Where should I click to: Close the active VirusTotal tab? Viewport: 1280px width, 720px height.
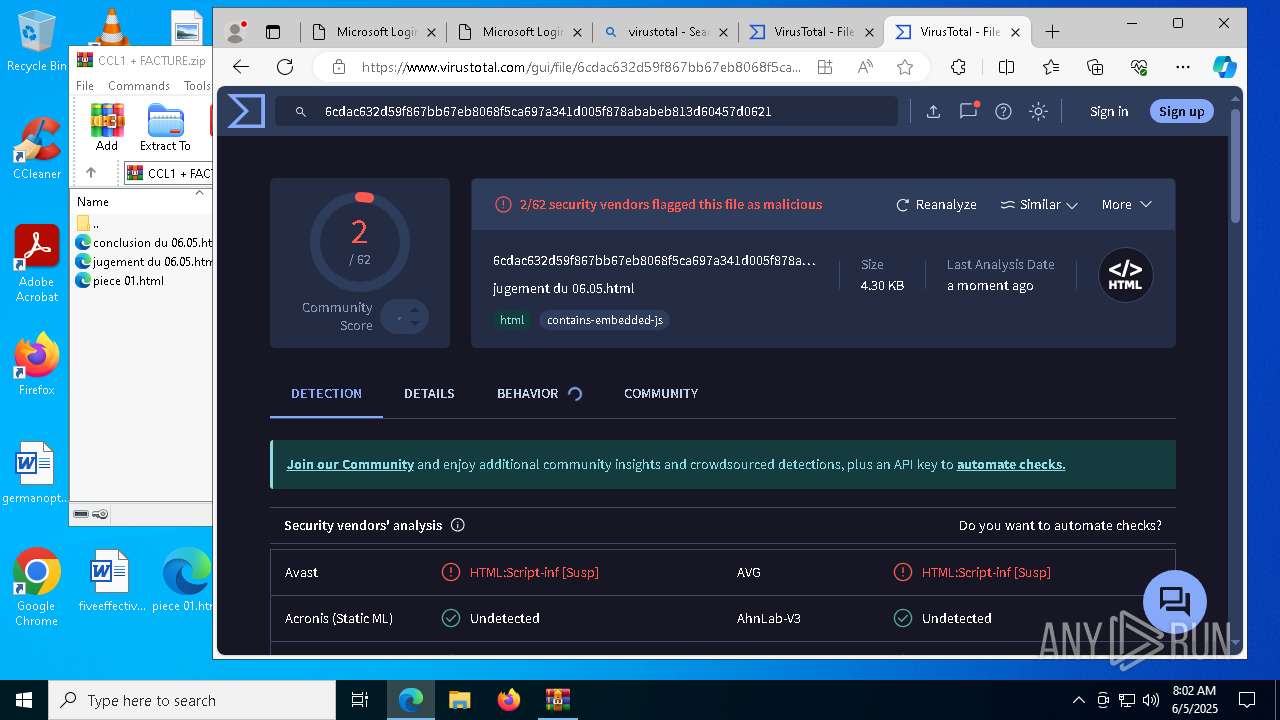click(x=1016, y=32)
